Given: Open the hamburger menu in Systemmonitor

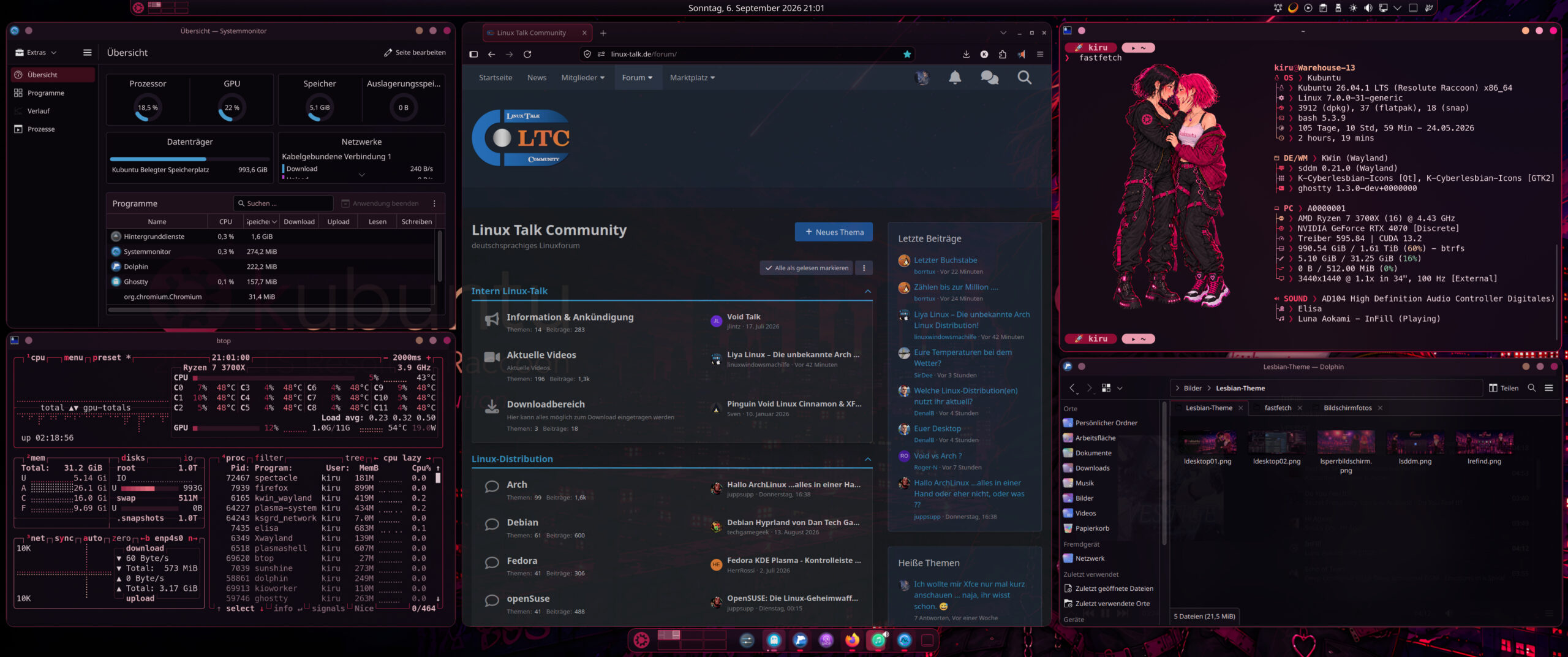Looking at the screenshot, I should (87, 53).
